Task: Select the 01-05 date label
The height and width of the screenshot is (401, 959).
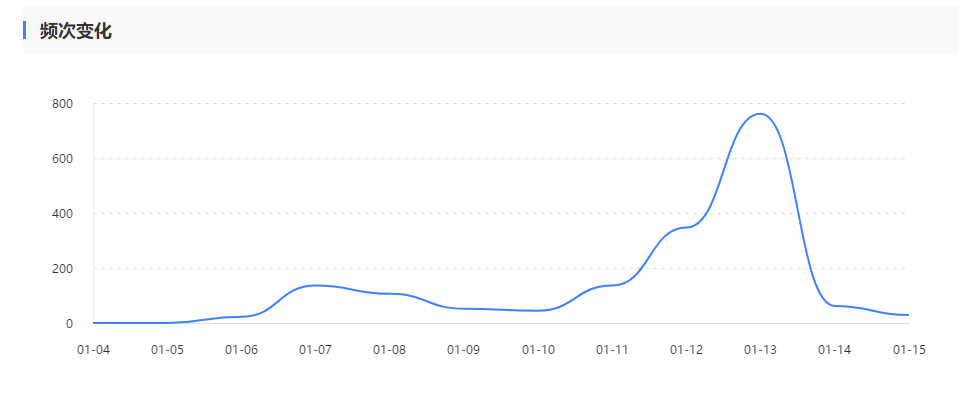Action: point(167,350)
